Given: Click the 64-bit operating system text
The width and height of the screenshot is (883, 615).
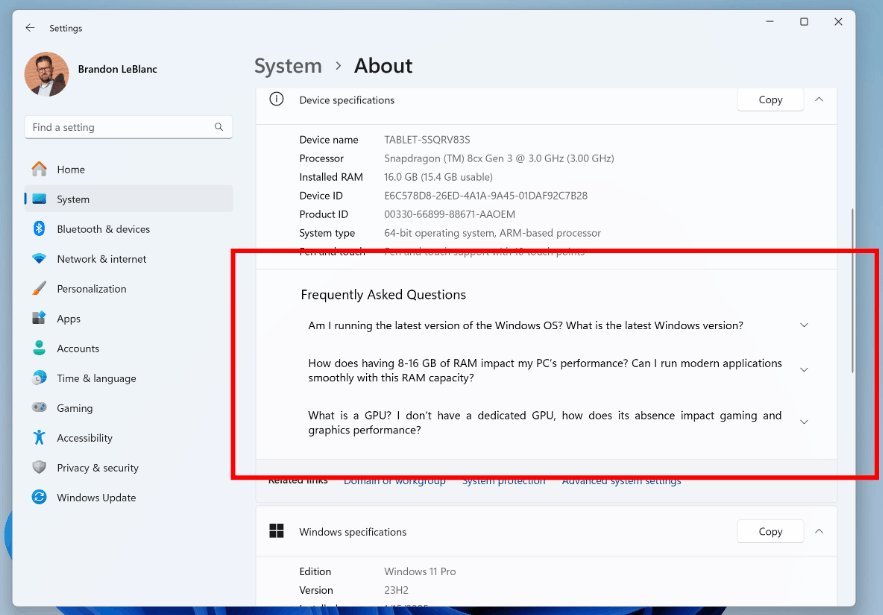Looking at the screenshot, I should 492,233.
